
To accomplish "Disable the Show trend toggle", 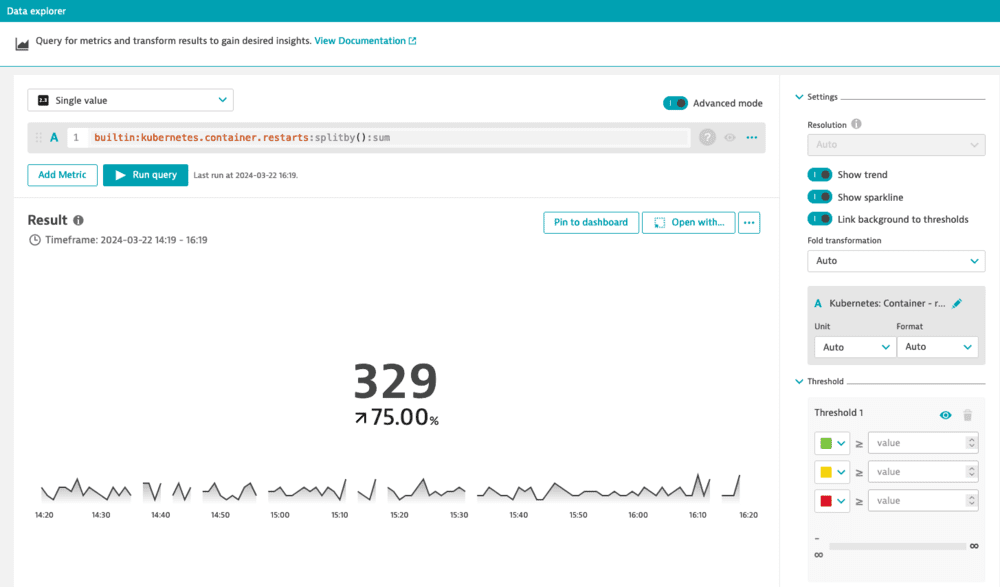I will point(819,174).
